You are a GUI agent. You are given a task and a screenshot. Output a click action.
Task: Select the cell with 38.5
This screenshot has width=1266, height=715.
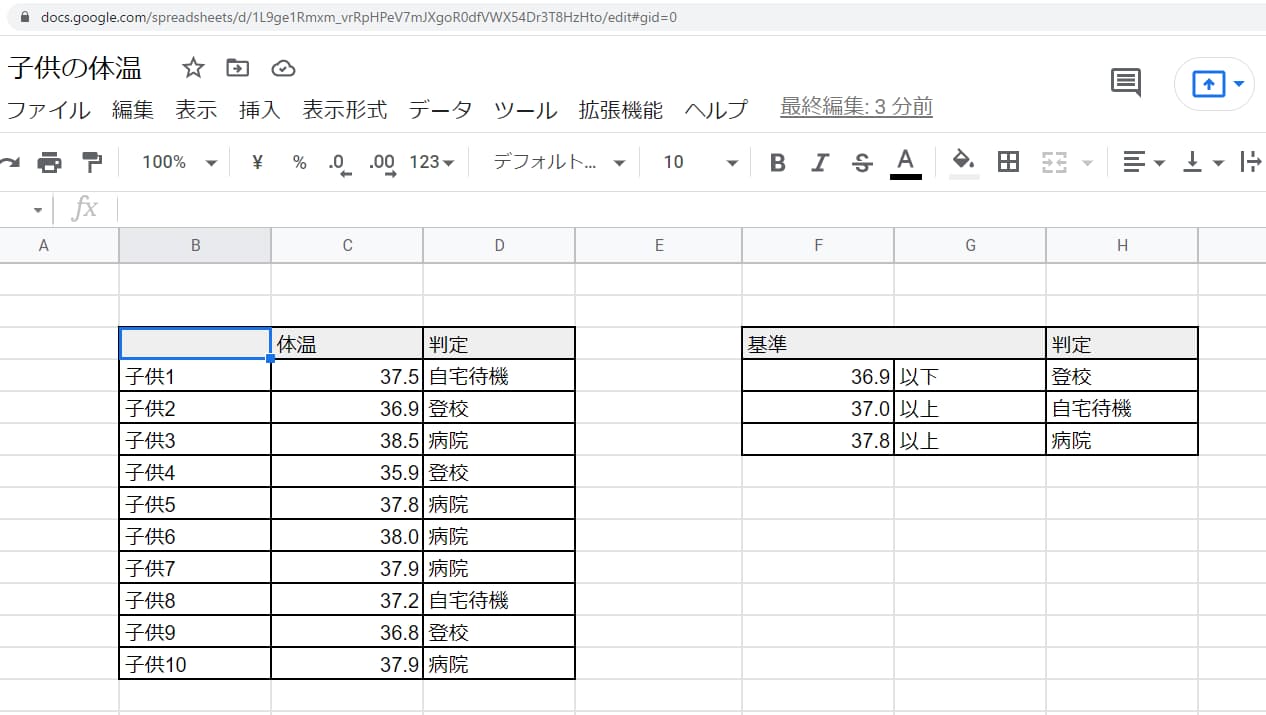347,440
